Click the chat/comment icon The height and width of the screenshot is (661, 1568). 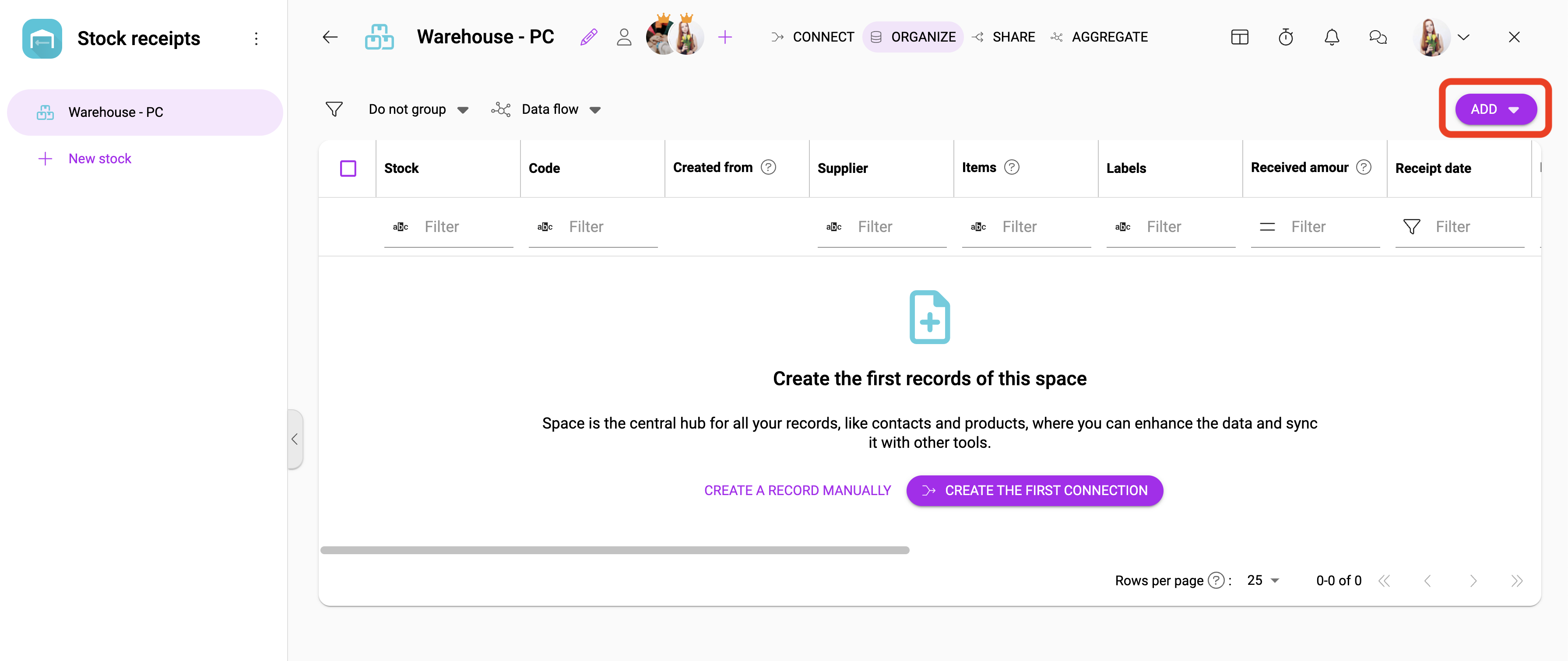(x=1378, y=37)
